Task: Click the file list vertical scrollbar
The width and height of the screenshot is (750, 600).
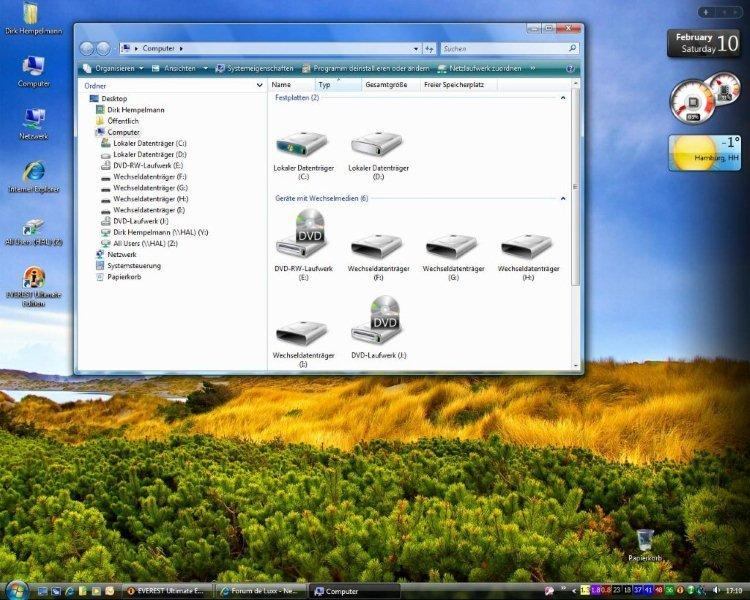Action: click(x=576, y=224)
